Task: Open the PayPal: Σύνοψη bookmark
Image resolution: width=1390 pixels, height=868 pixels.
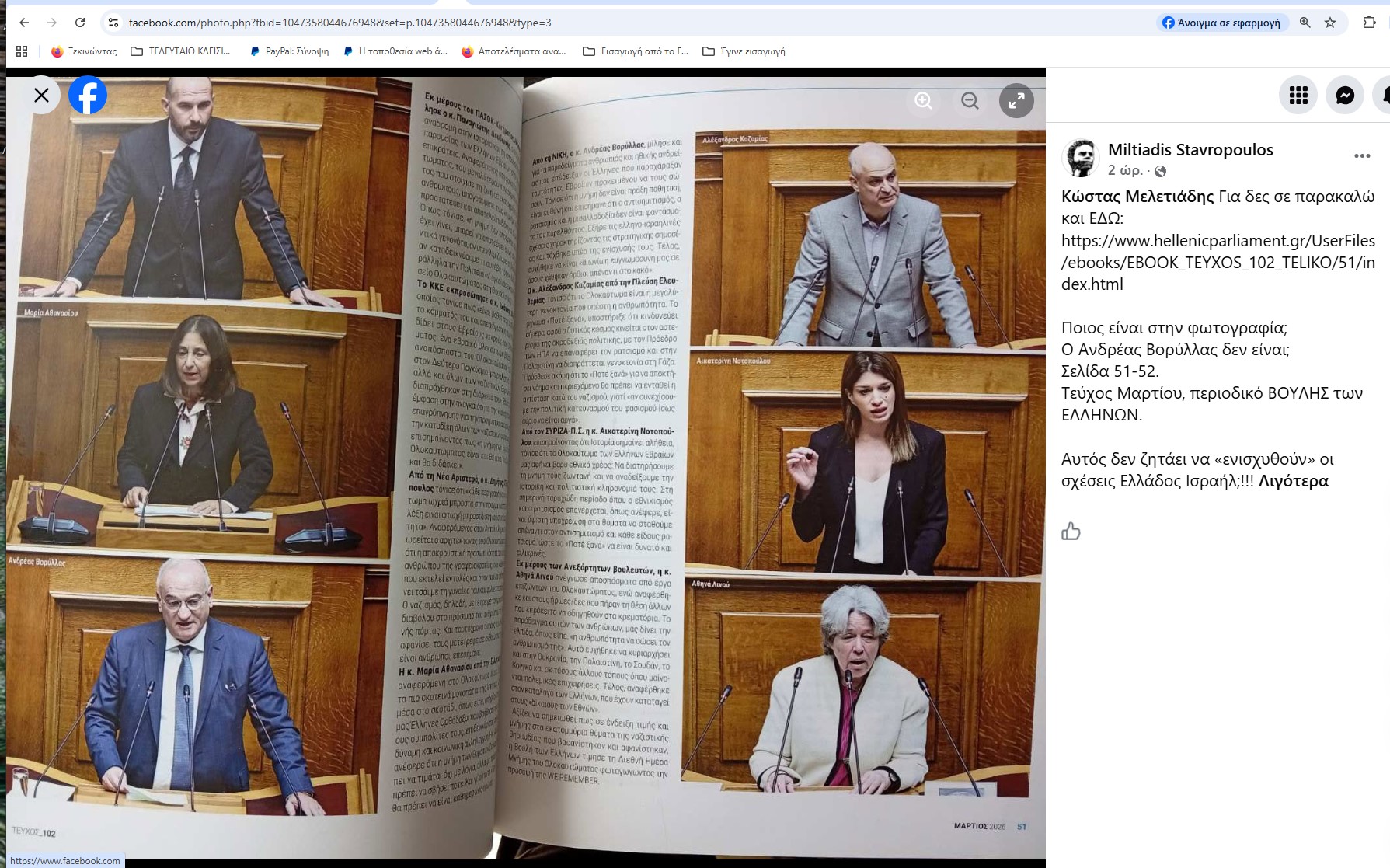Action: tap(288, 51)
